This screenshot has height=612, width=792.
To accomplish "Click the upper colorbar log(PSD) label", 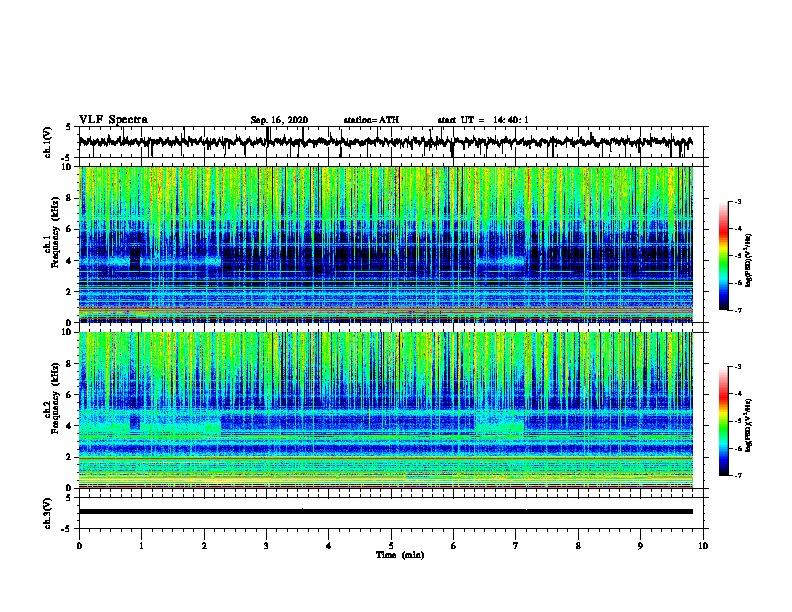I will click(x=749, y=260).
